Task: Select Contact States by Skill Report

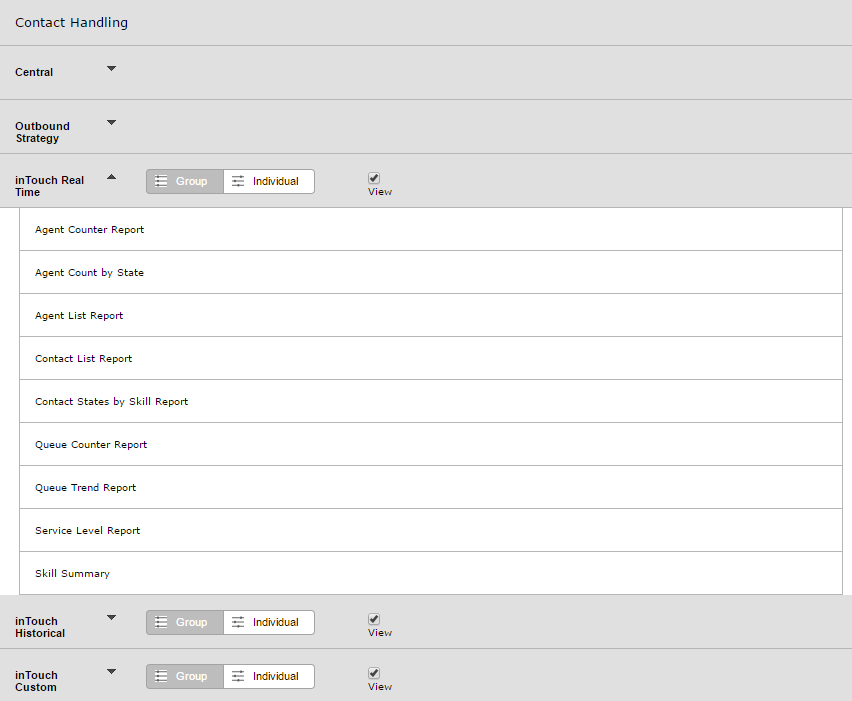Action: pos(431,402)
